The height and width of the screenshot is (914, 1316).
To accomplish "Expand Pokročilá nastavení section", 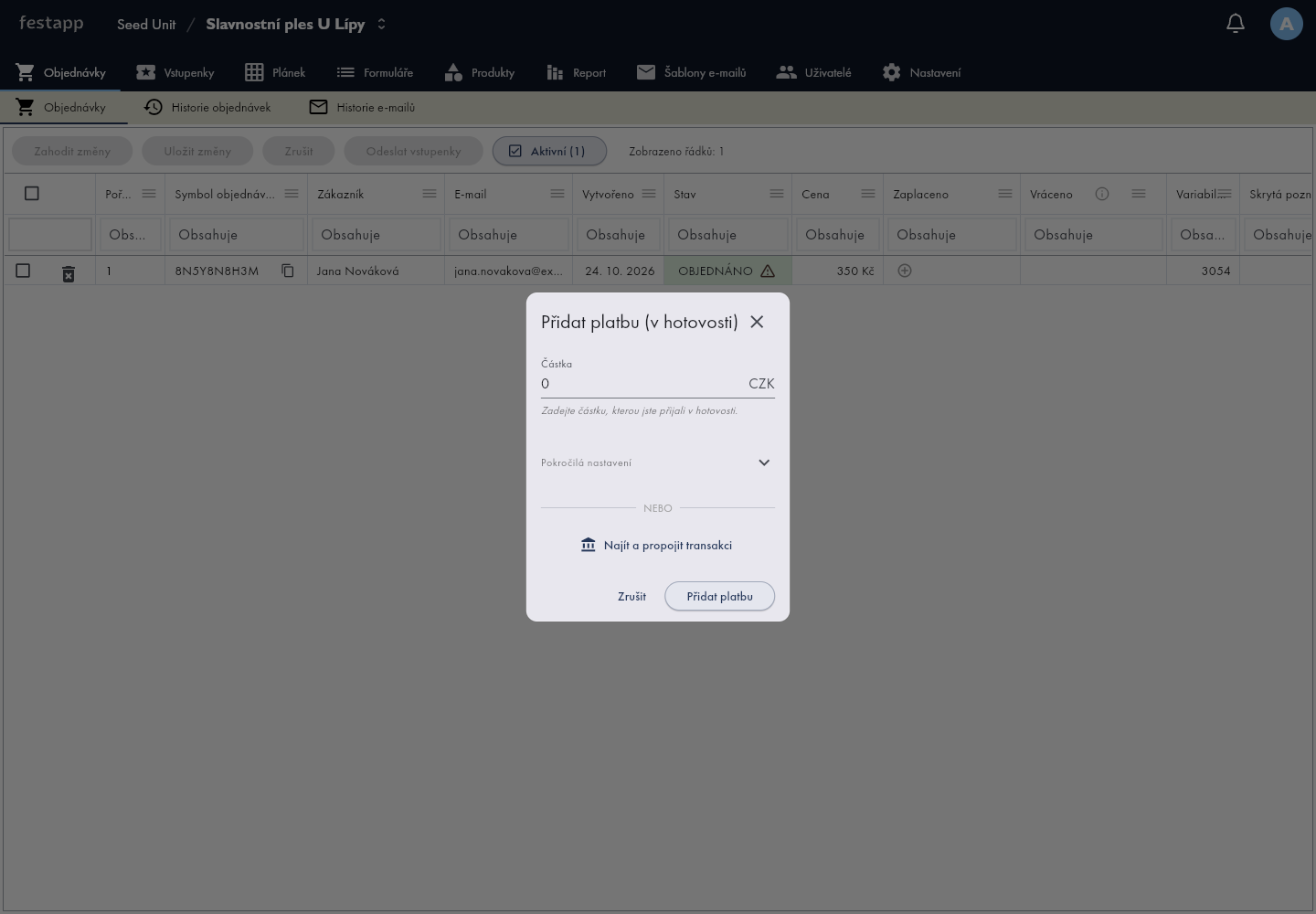I will pyautogui.click(x=658, y=462).
